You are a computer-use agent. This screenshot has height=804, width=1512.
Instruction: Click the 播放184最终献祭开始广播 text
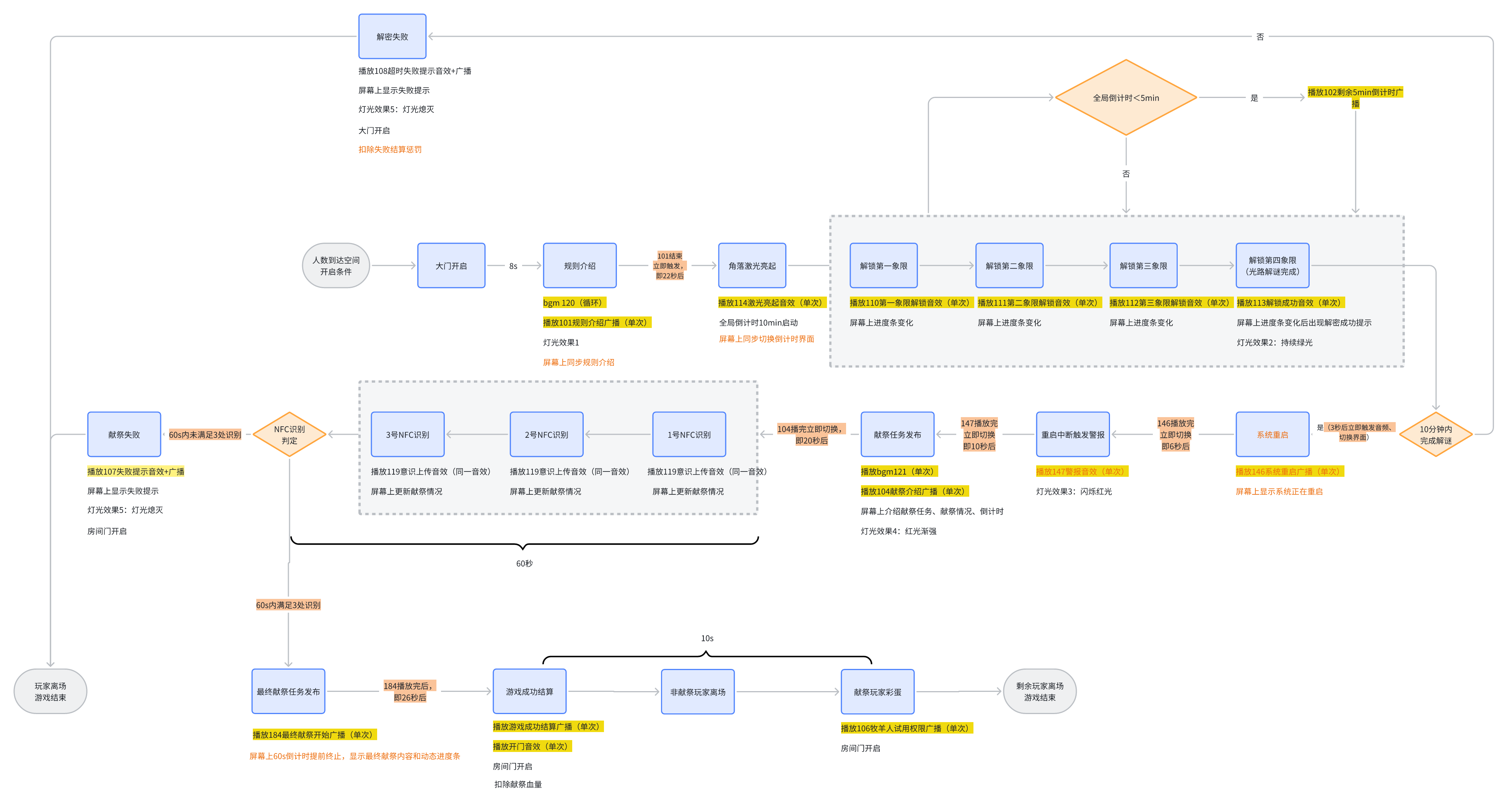click(315, 735)
